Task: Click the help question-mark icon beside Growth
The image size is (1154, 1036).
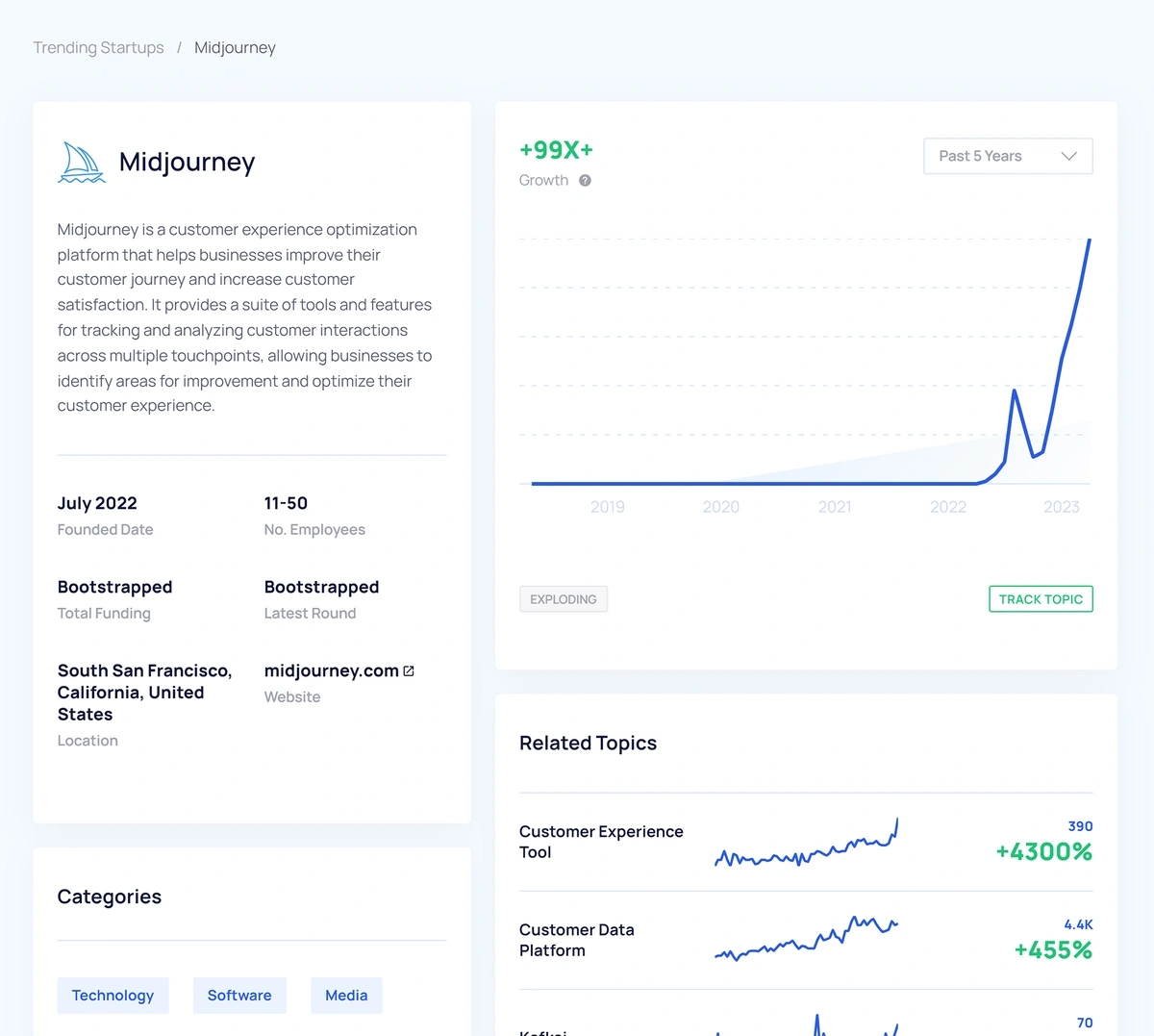Action: point(585,181)
